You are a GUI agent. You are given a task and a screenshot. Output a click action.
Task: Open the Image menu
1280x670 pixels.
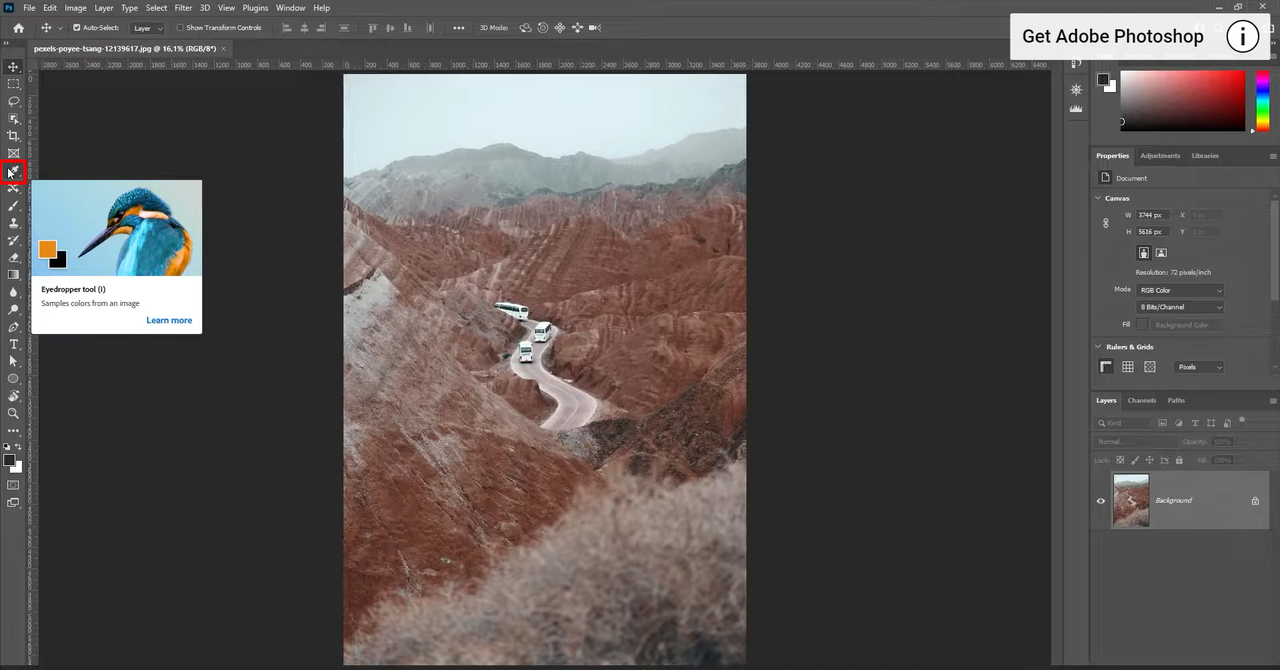76,8
